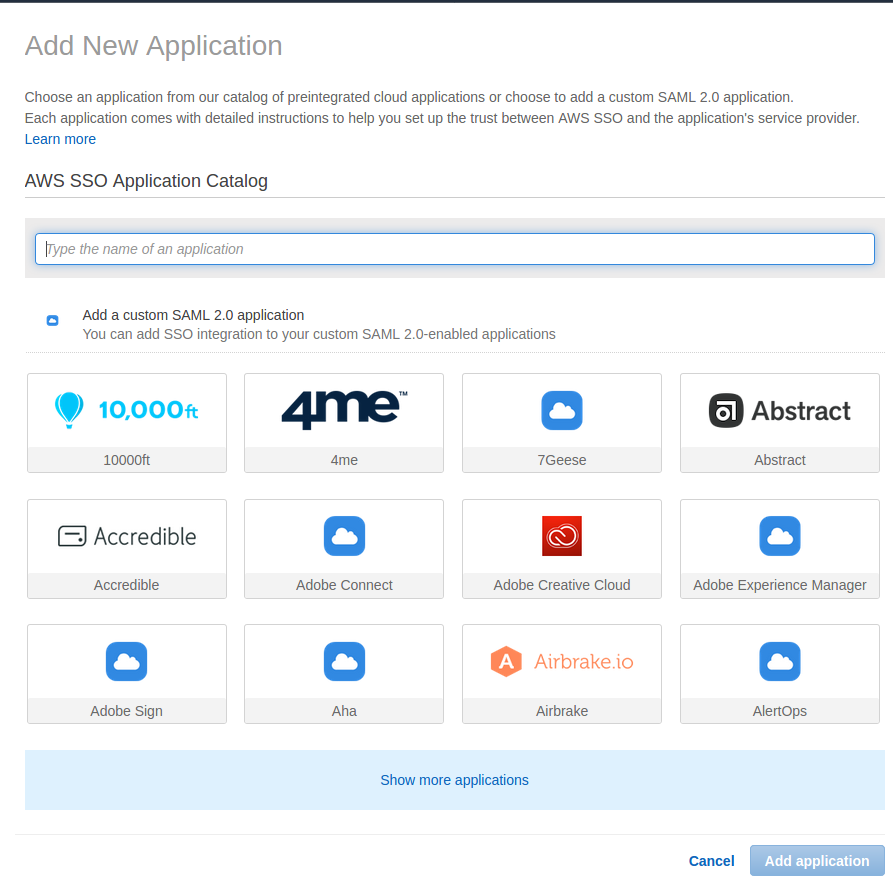Click the application name search field
893x881 pixels.
[454, 249]
